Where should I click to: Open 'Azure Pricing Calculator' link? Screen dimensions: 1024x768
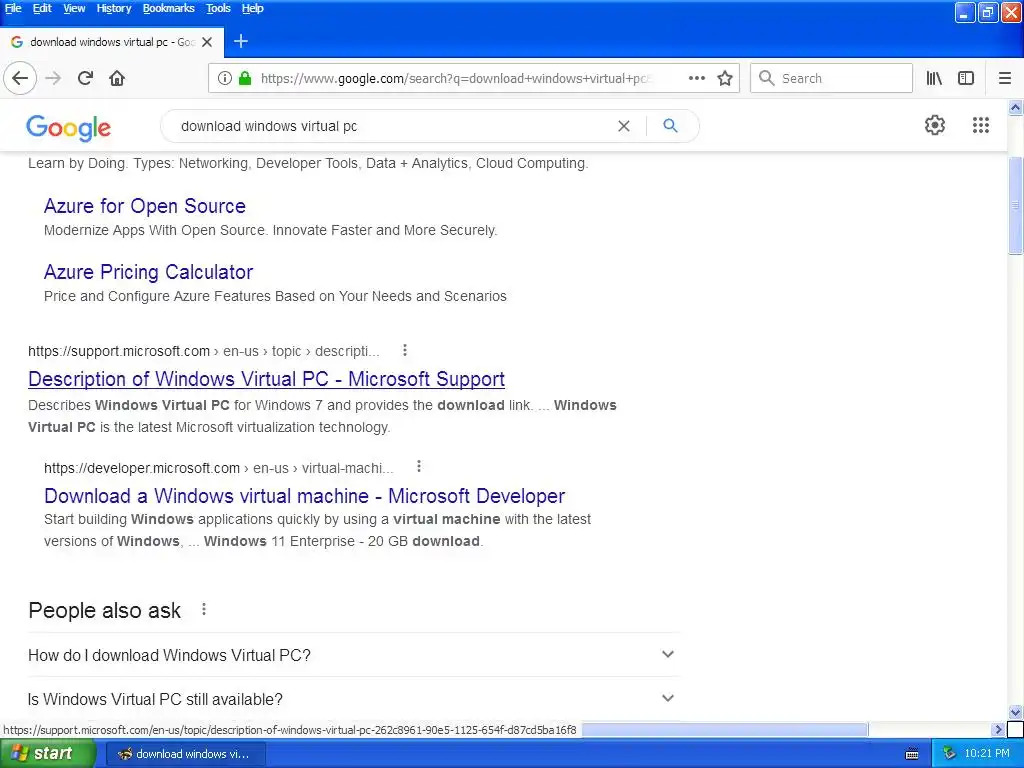(148, 272)
